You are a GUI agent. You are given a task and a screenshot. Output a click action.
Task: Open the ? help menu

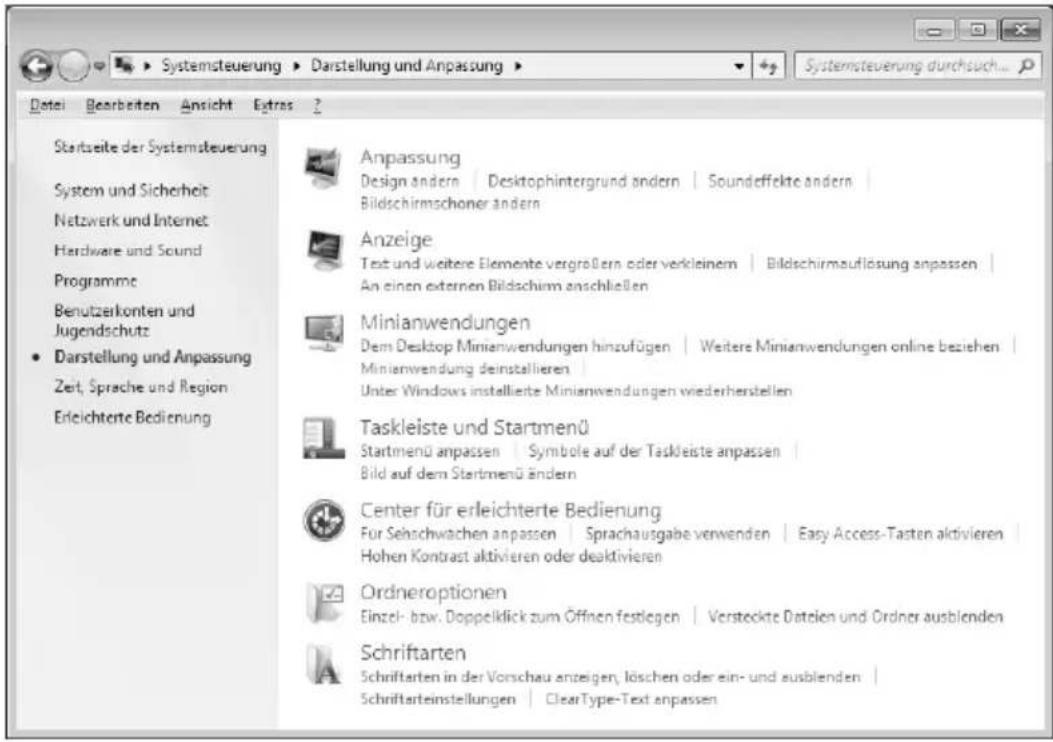click(x=317, y=105)
